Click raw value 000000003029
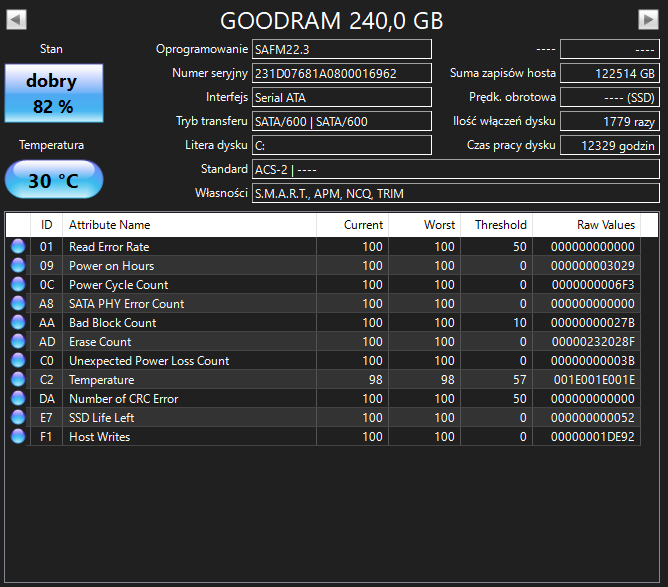 (593, 265)
